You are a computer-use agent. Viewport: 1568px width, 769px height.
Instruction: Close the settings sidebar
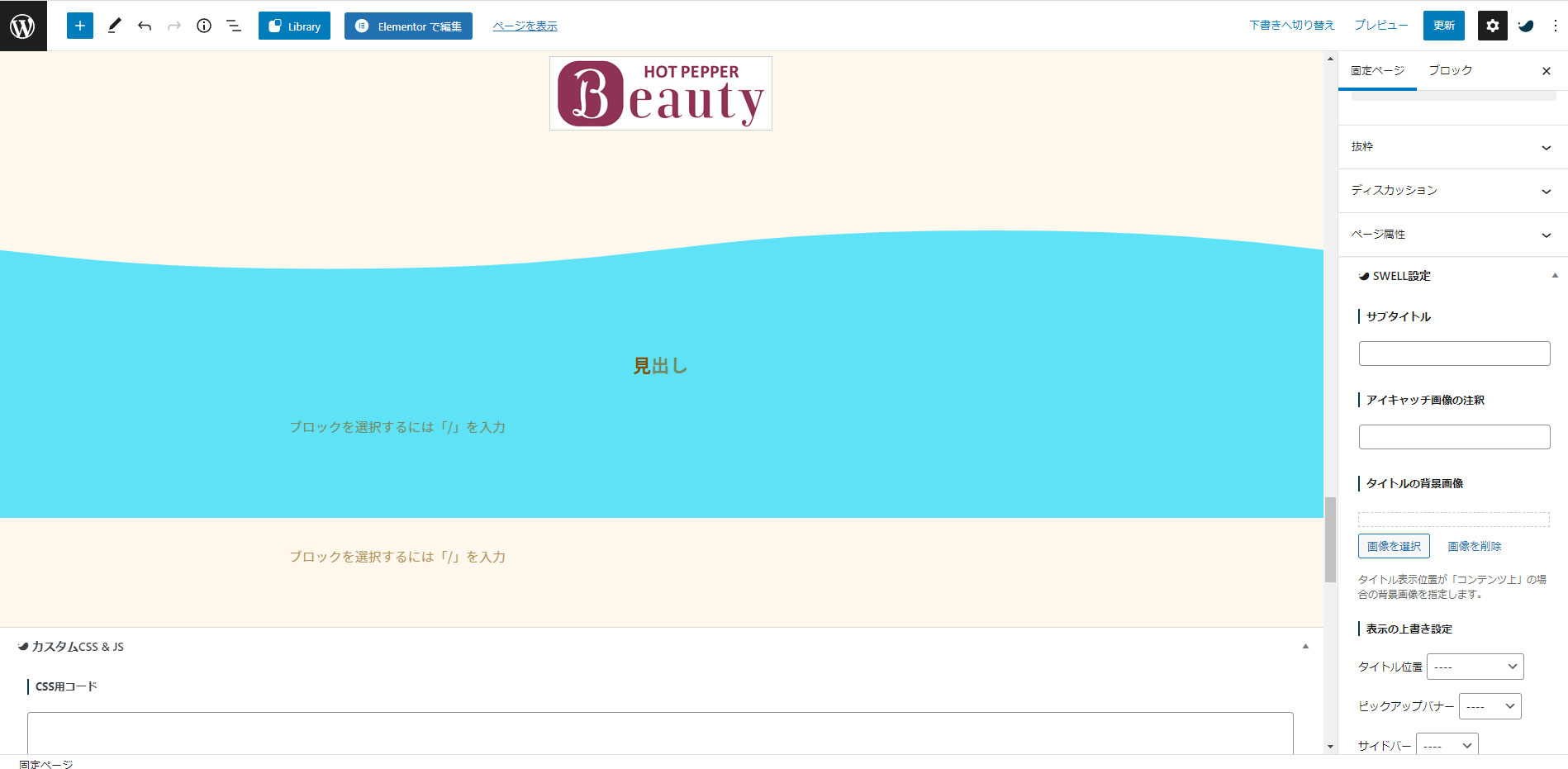(x=1547, y=71)
